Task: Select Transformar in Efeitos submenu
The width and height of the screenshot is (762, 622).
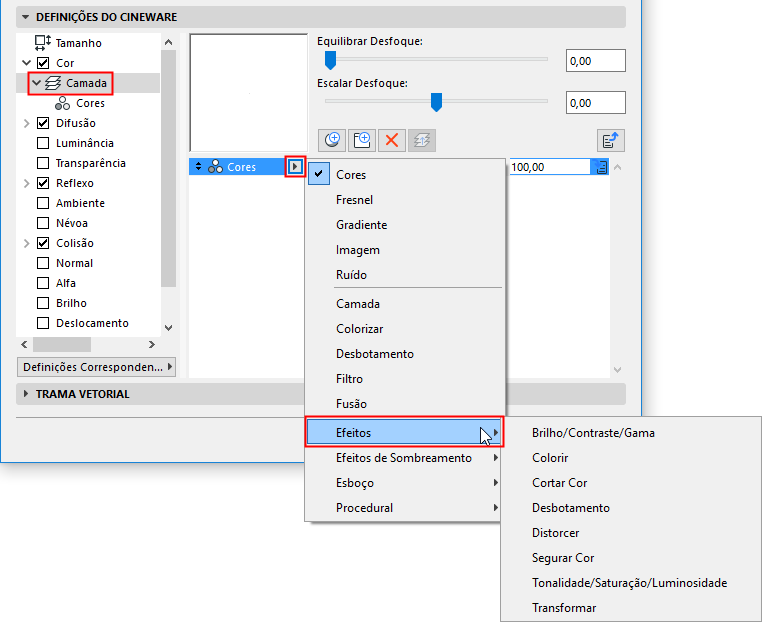Action: tap(631, 608)
